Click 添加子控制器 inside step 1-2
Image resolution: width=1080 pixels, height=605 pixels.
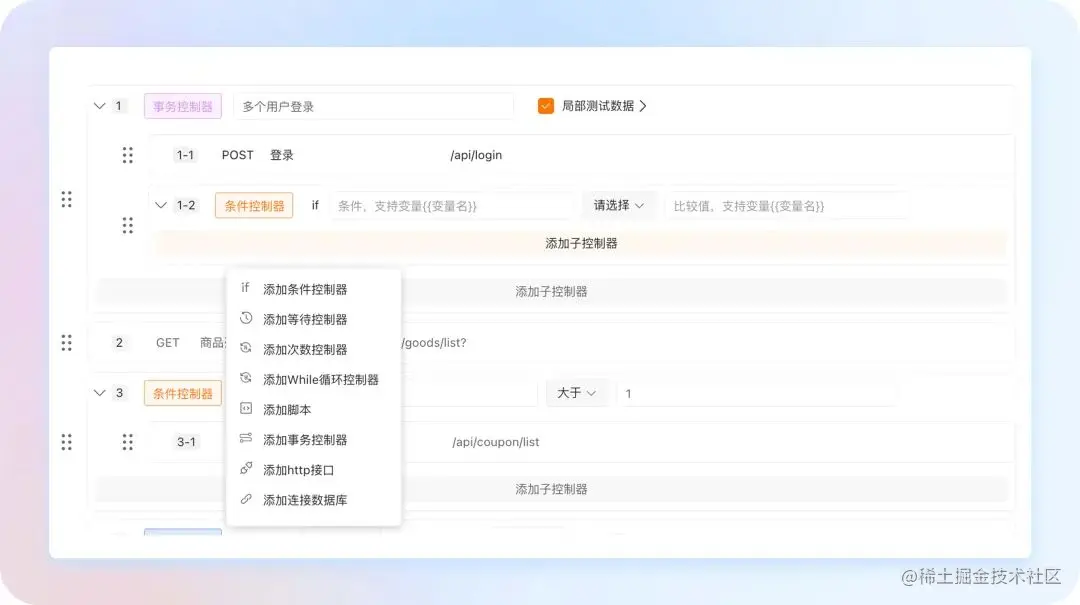(581, 243)
